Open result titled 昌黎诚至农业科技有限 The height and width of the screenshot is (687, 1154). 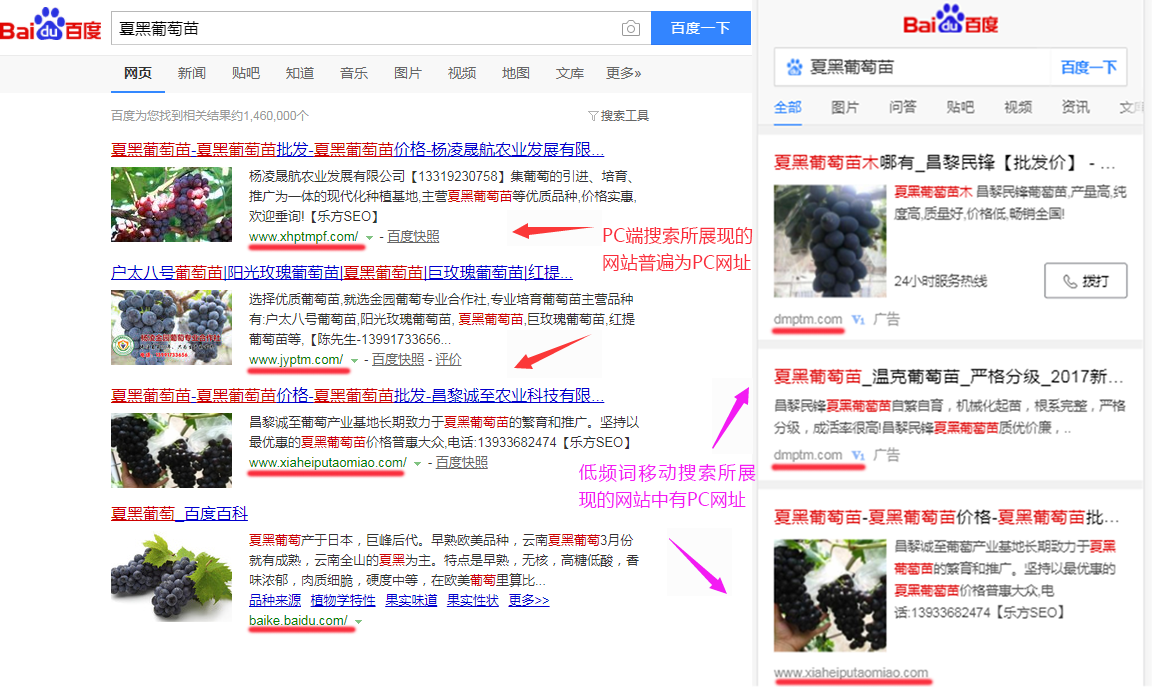[357, 395]
